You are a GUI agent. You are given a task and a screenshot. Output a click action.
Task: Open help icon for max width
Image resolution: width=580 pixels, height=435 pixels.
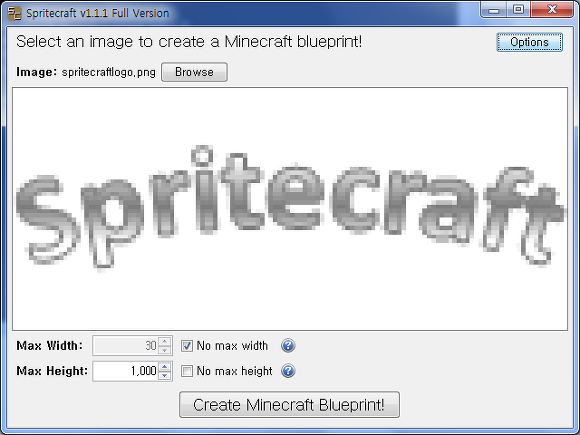click(x=288, y=346)
